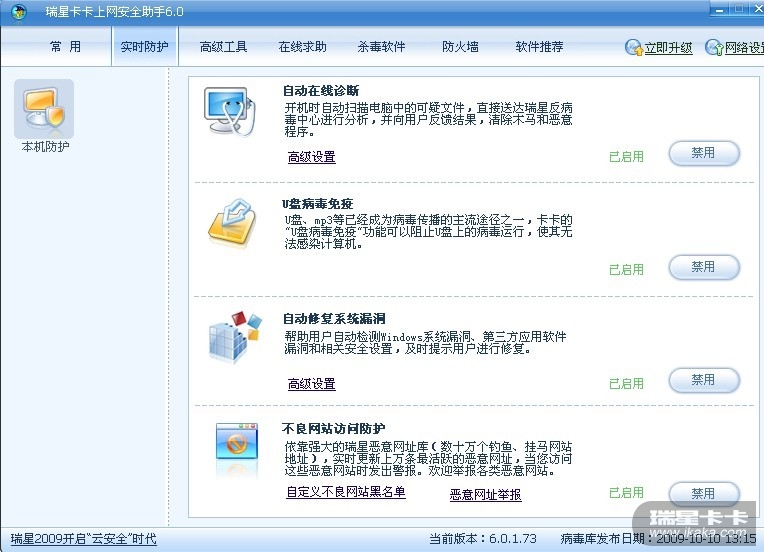
Task: Click 已启用 status of 不良网站访问防护
Action: point(626,493)
